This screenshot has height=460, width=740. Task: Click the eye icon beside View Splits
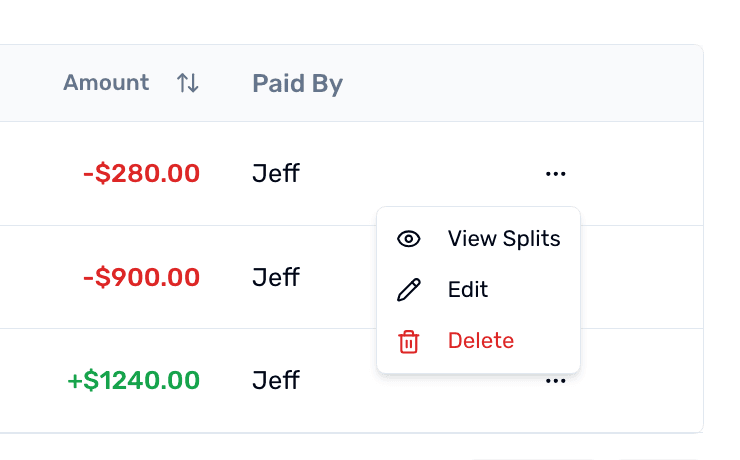click(x=409, y=239)
